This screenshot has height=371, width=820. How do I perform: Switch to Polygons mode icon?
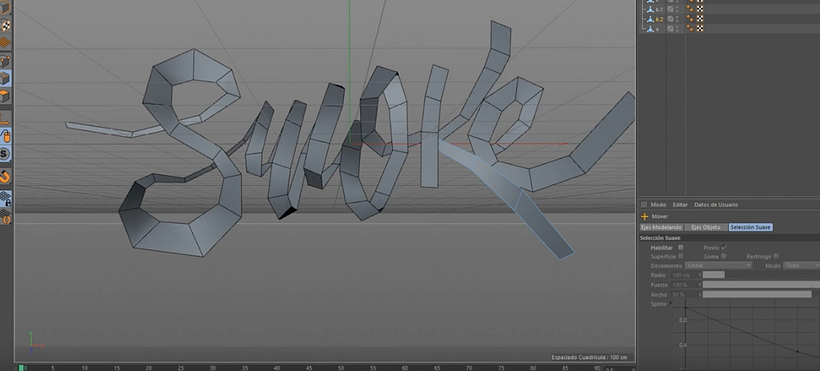coord(5,96)
